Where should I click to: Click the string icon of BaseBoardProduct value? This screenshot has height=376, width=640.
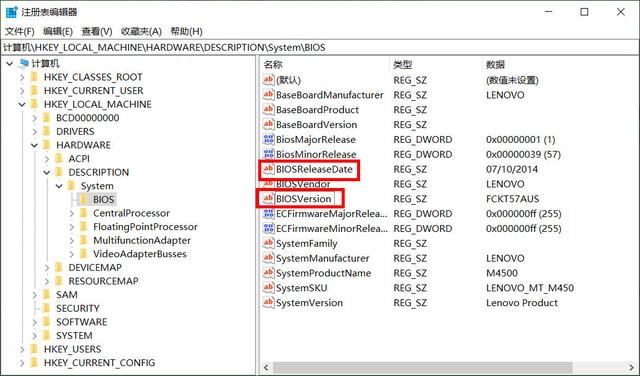click(x=268, y=109)
